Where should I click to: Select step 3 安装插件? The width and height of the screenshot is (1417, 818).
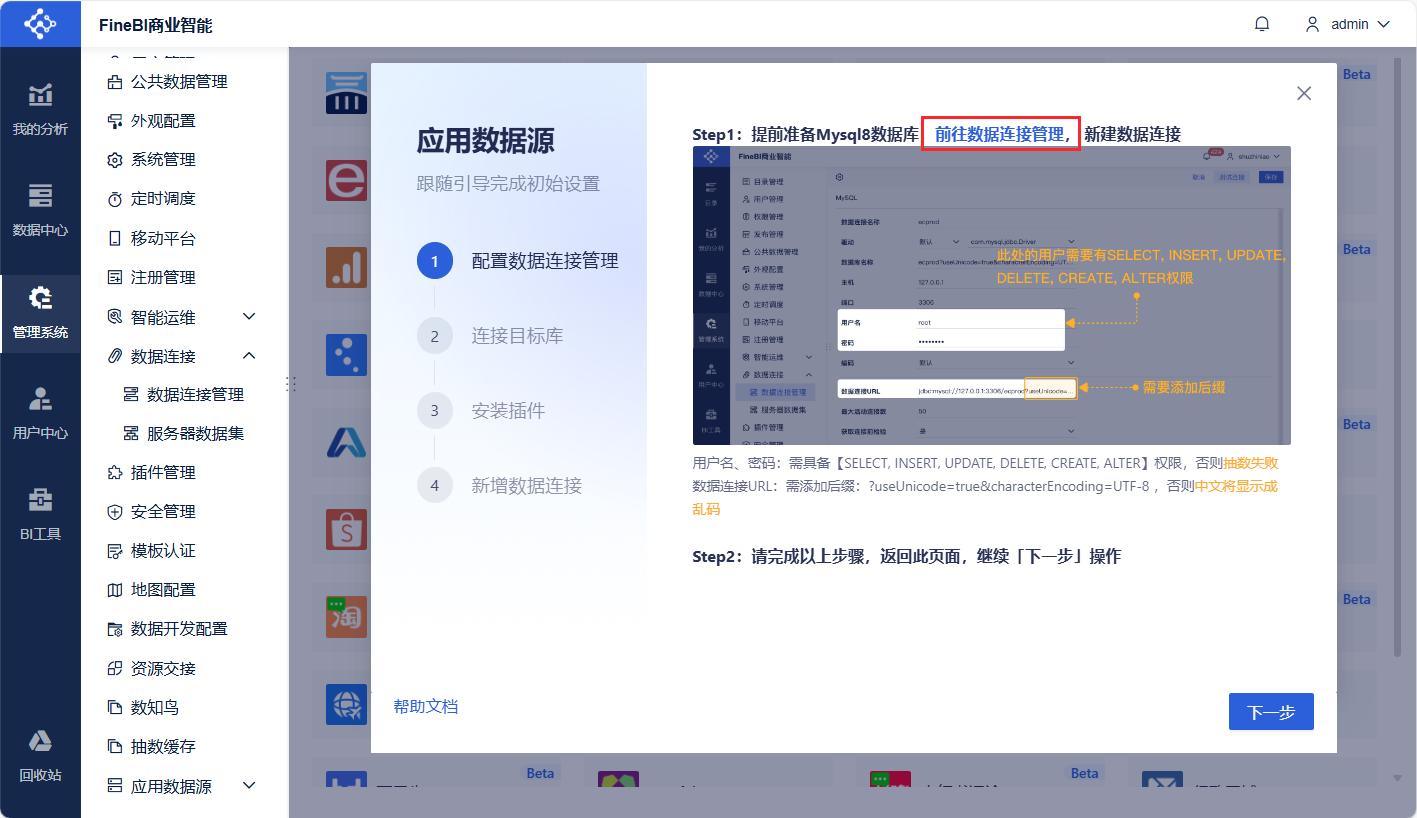[481, 410]
